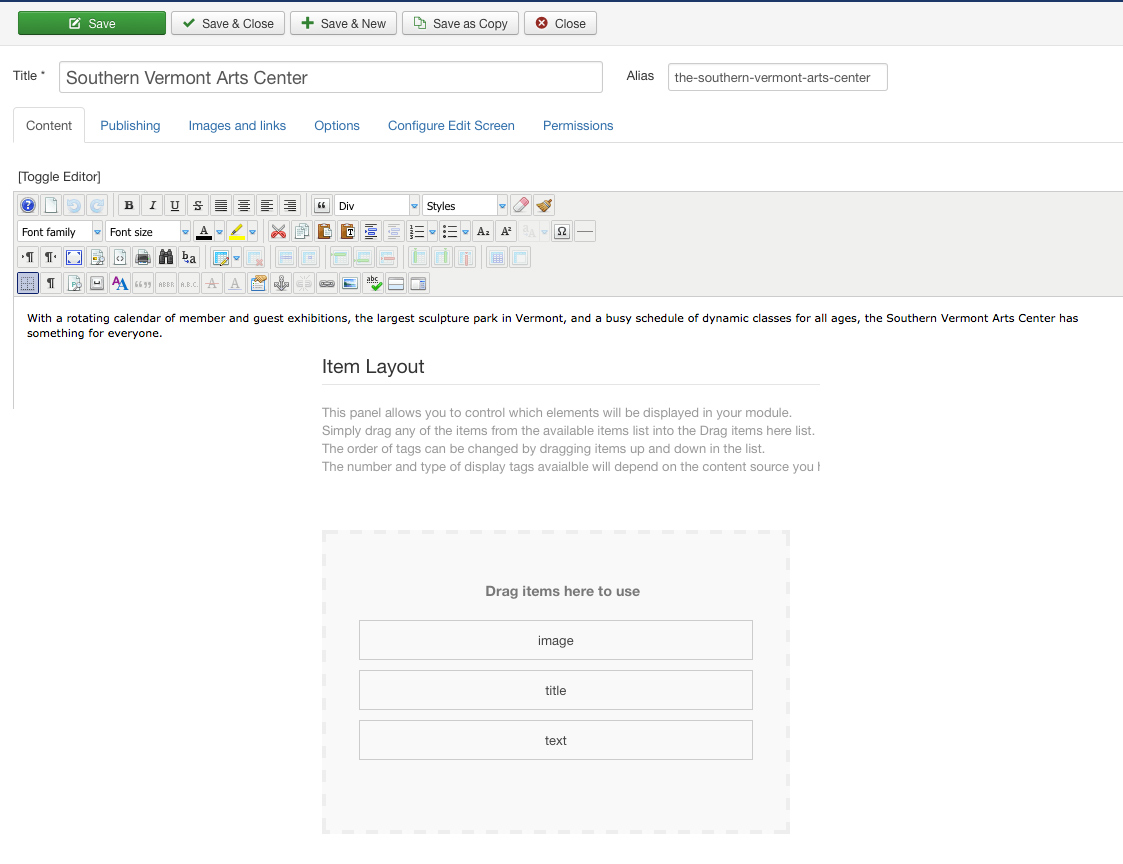Toggle the visual guidelines grid button

coord(28,284)
